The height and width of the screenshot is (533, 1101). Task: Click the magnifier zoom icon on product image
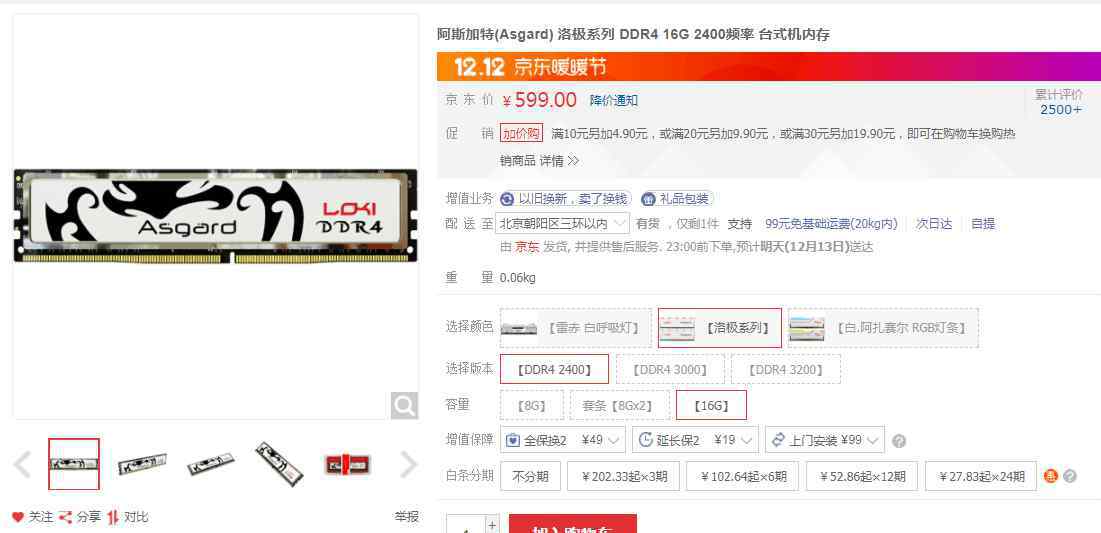coord(404,405)
